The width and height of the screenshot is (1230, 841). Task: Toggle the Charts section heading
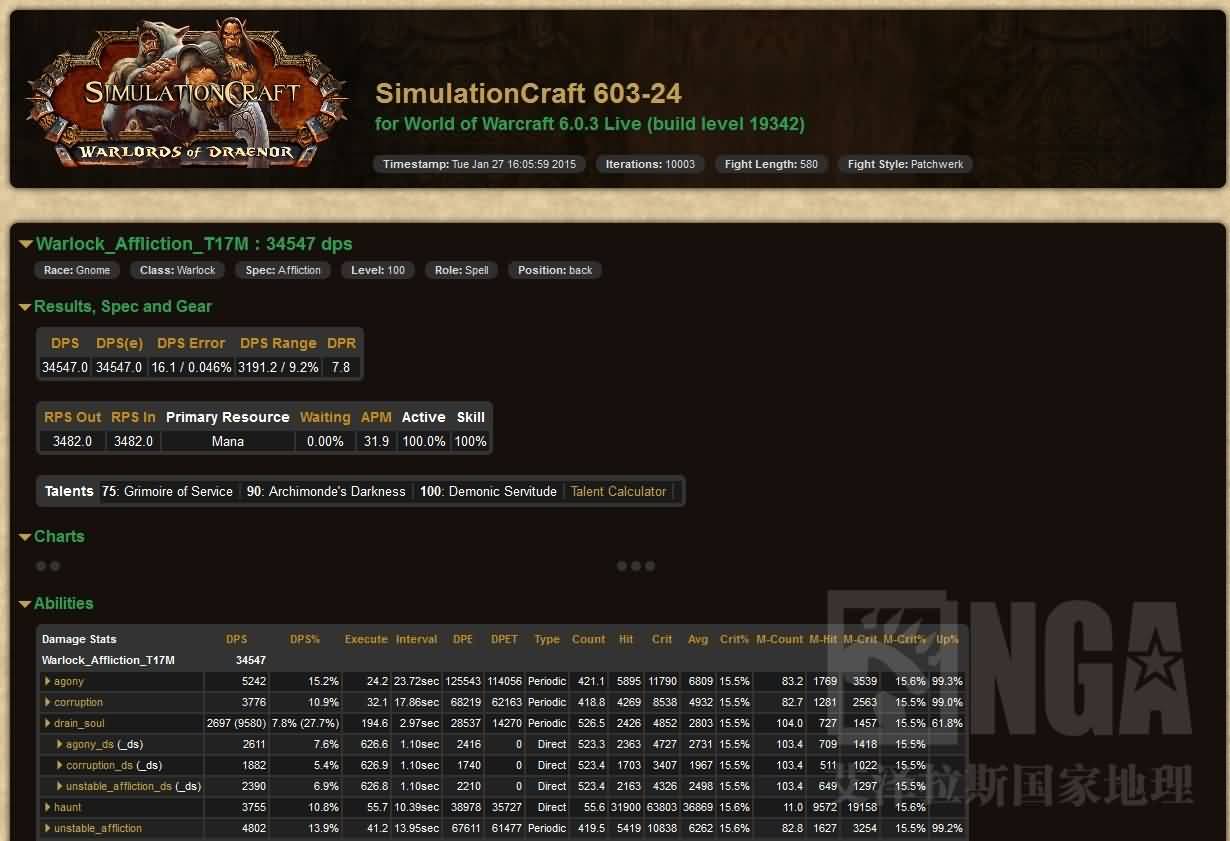pyautogui.click(x=52, y=536)
